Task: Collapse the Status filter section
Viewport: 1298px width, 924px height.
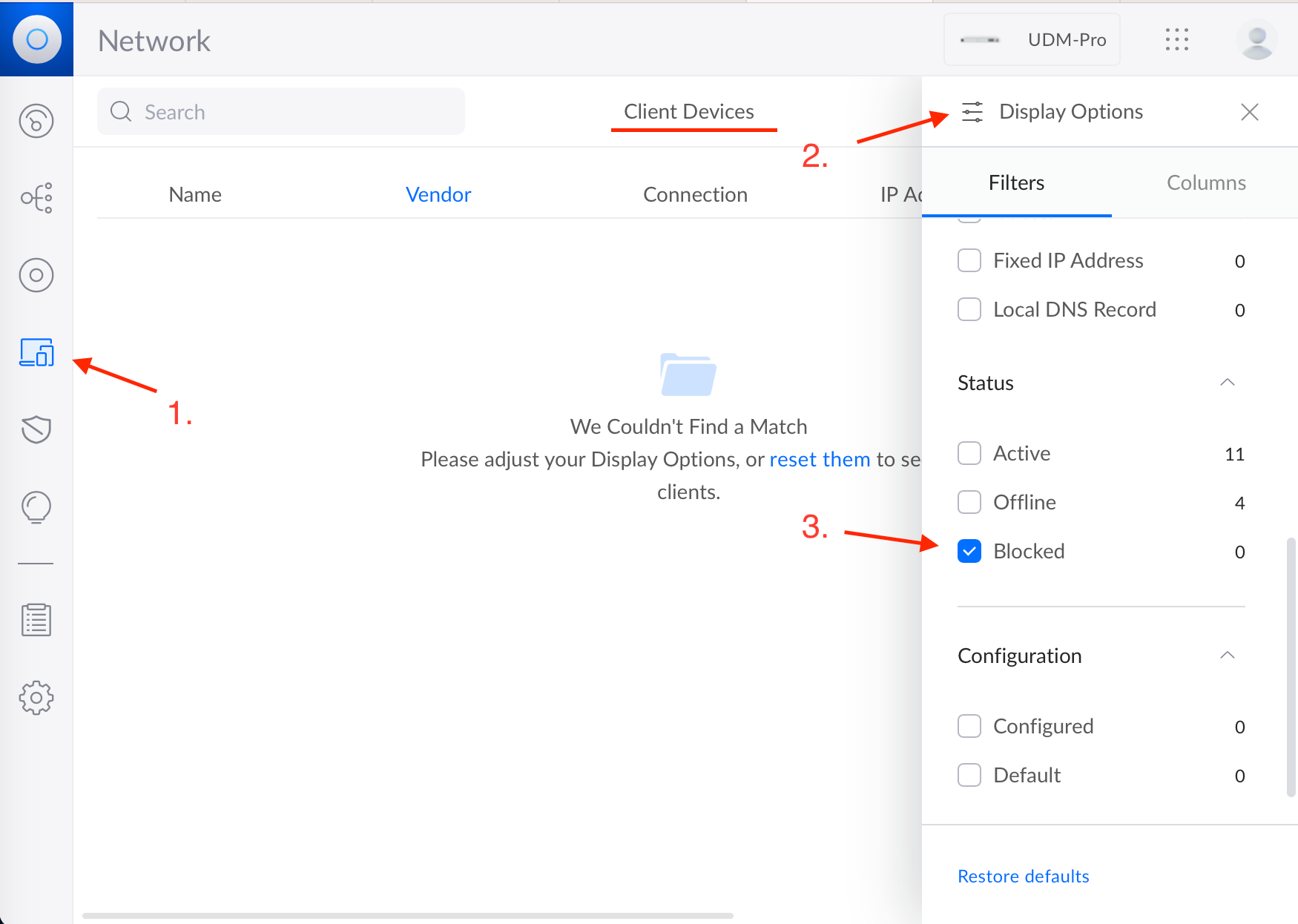Action: click(x=1227, y=383)
